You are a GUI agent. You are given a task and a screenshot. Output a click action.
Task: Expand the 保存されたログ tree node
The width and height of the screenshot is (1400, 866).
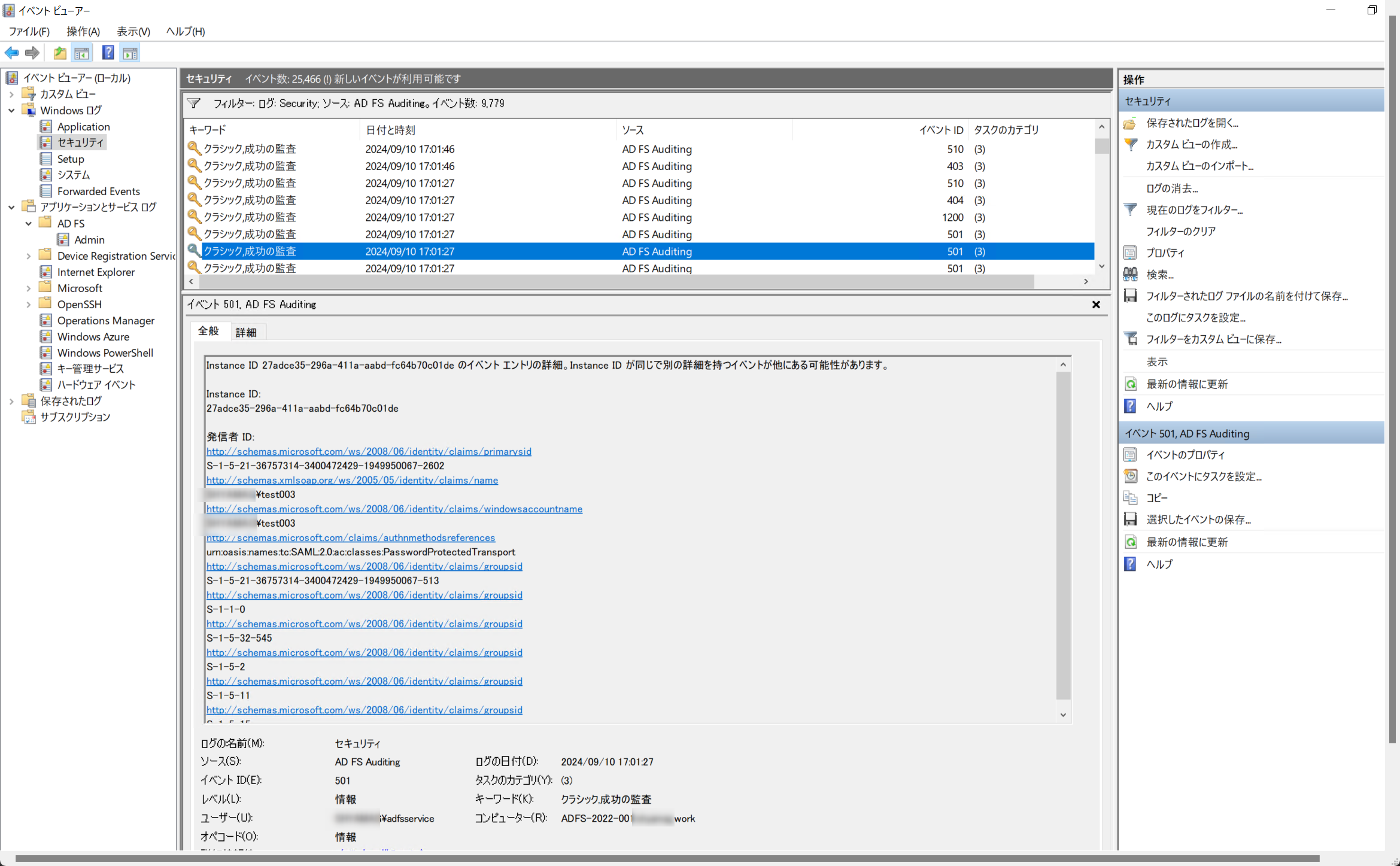(11, 401)
